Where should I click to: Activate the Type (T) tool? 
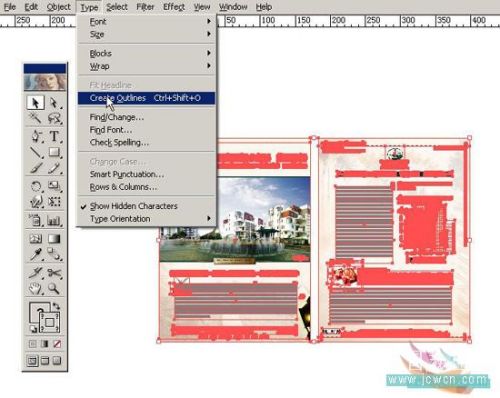54,136
